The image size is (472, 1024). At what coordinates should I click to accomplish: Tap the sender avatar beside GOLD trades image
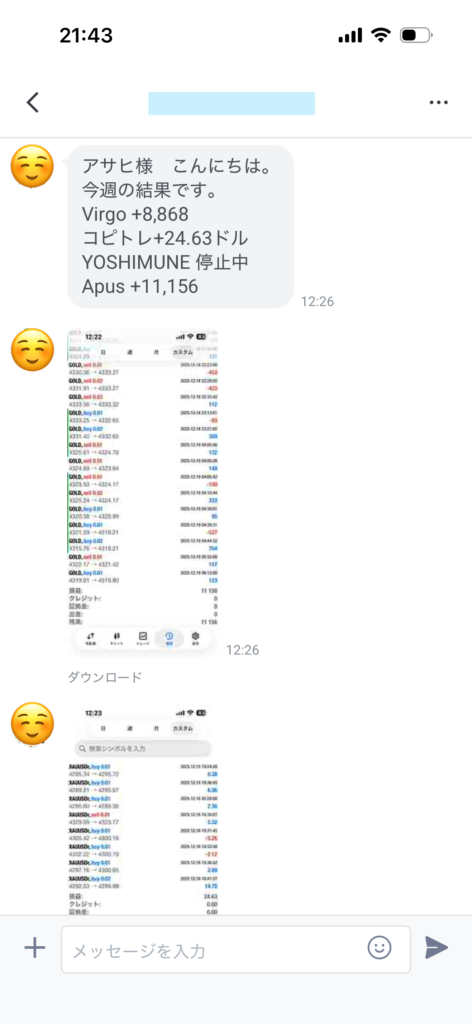[33, 350]
